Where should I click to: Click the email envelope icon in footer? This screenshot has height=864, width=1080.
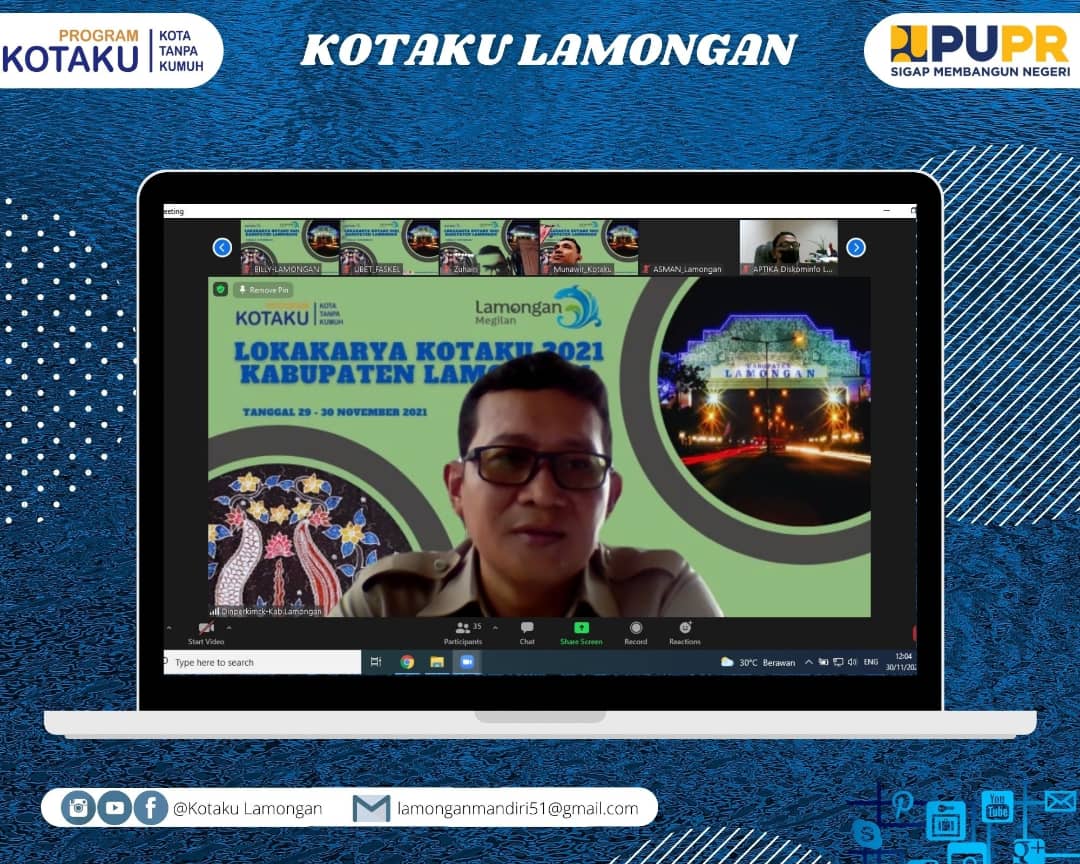click(371, 808)
